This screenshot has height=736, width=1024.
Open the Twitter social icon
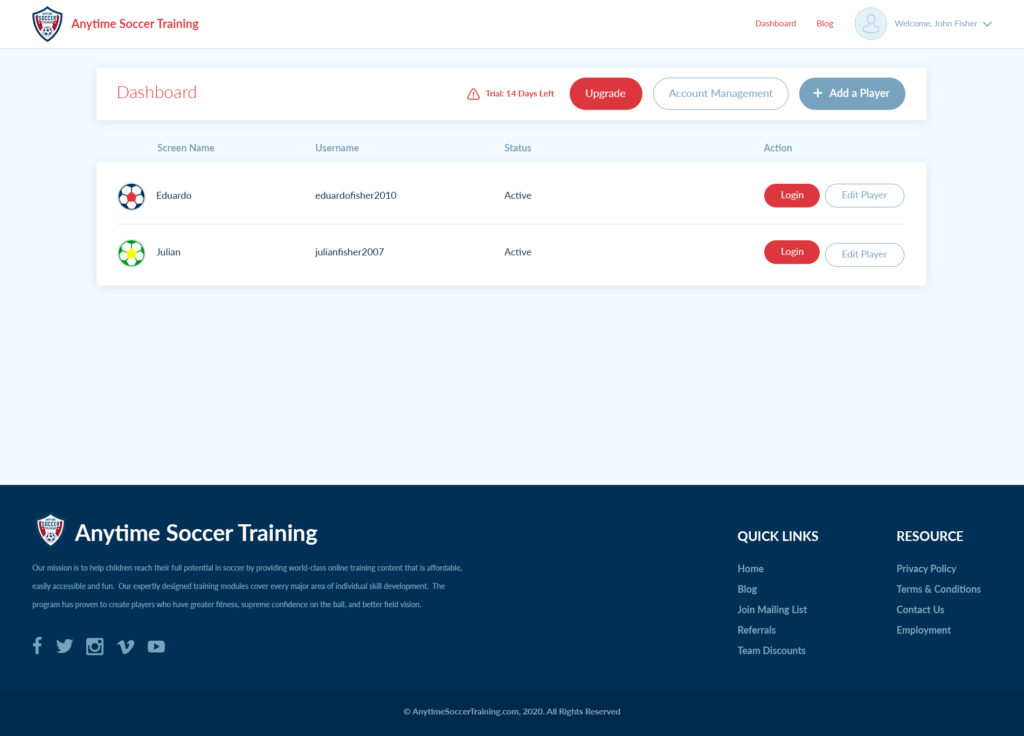click(x=65, y=646)
